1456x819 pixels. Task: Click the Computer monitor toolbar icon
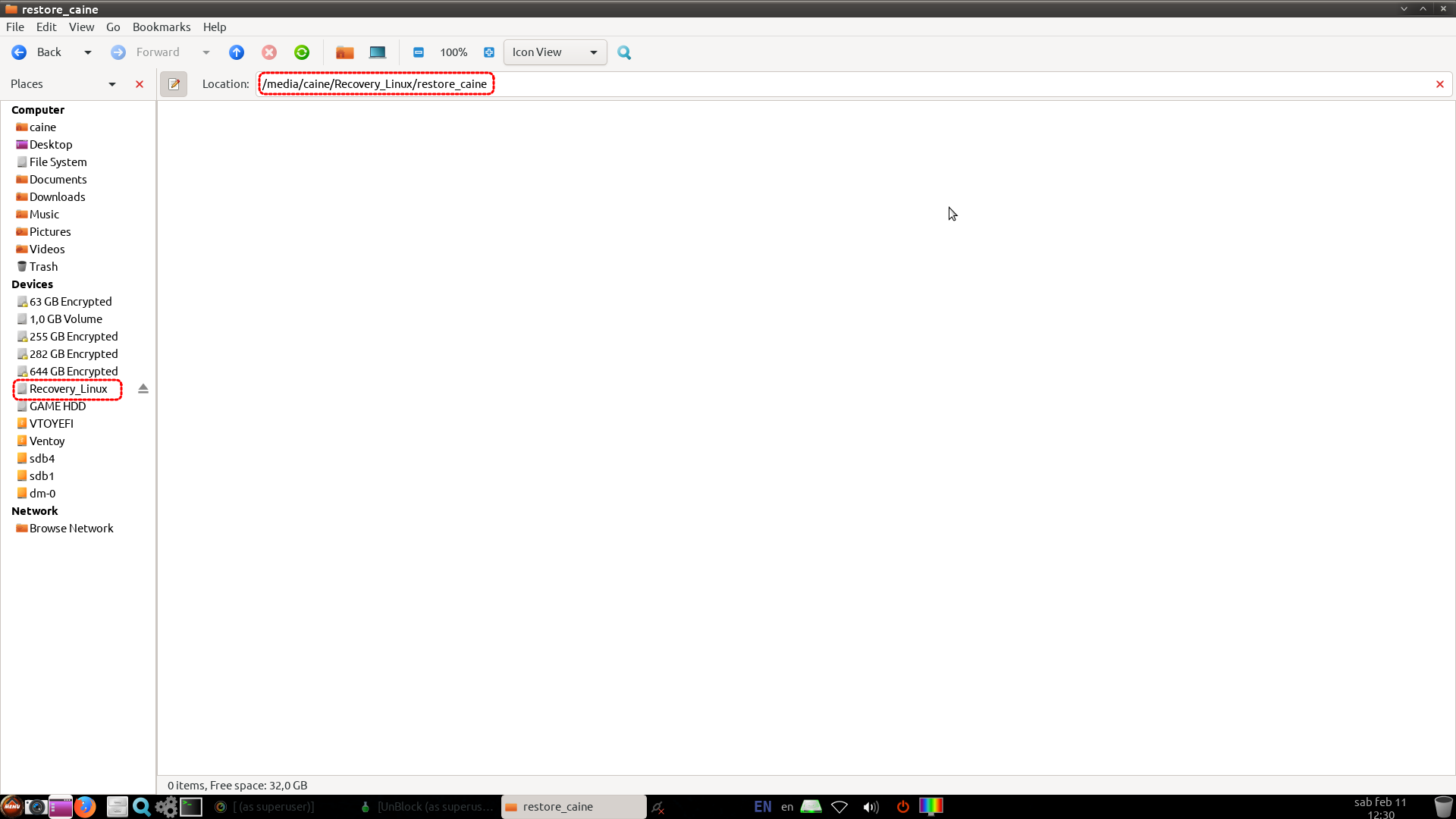378,52
